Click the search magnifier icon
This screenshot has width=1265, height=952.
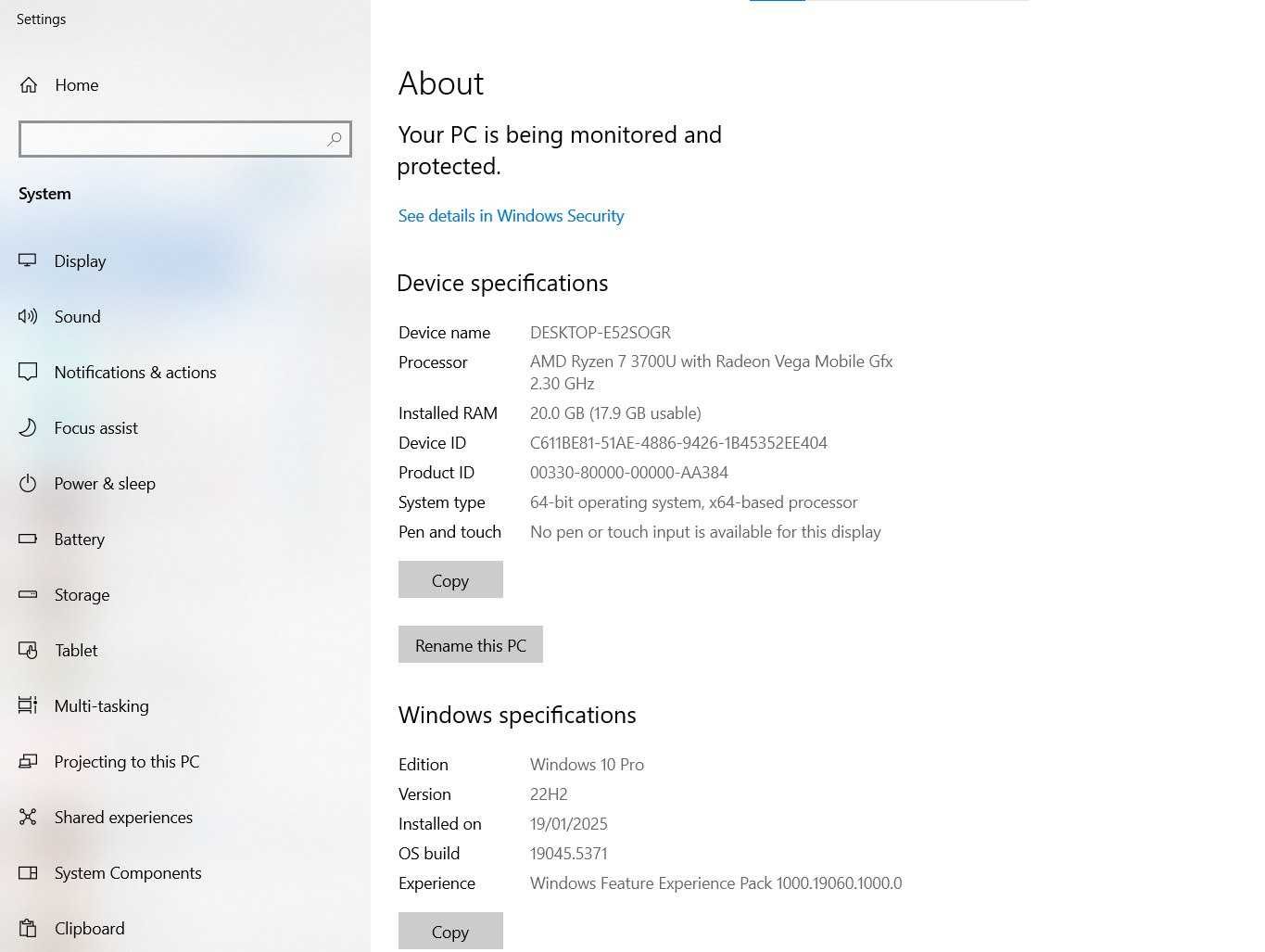pos(335,139)
